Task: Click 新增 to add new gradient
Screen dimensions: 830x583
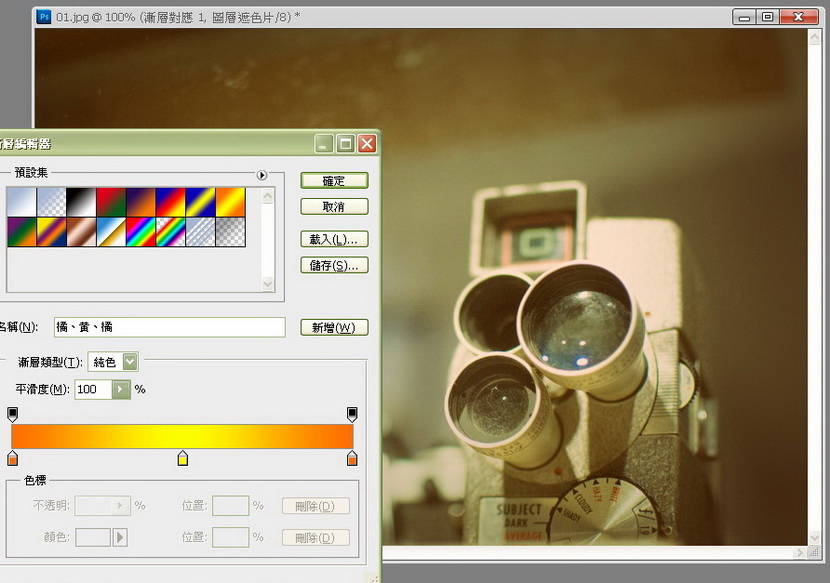Action: click(x=334, y=328)
